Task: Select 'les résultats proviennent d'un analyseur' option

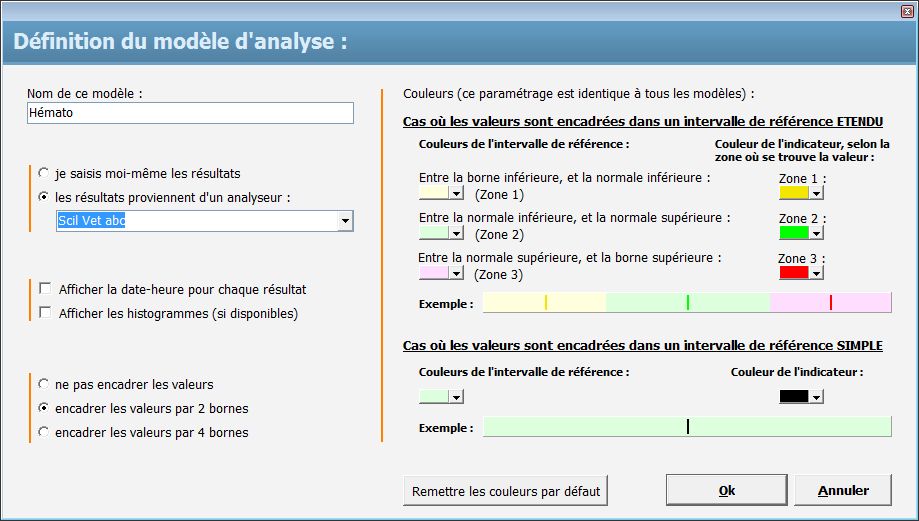Action: [x=43, y=197]
